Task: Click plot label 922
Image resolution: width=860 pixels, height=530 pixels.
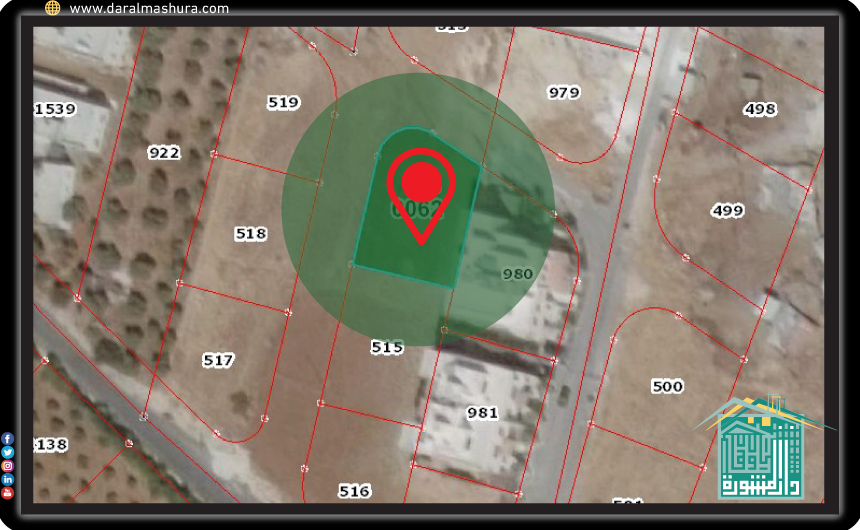Action: coord(164,153)
